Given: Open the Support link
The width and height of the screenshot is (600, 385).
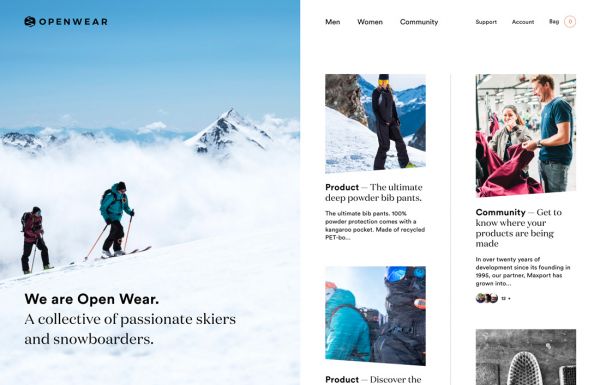Looking at the screenshot, I should tap(486, 22).
